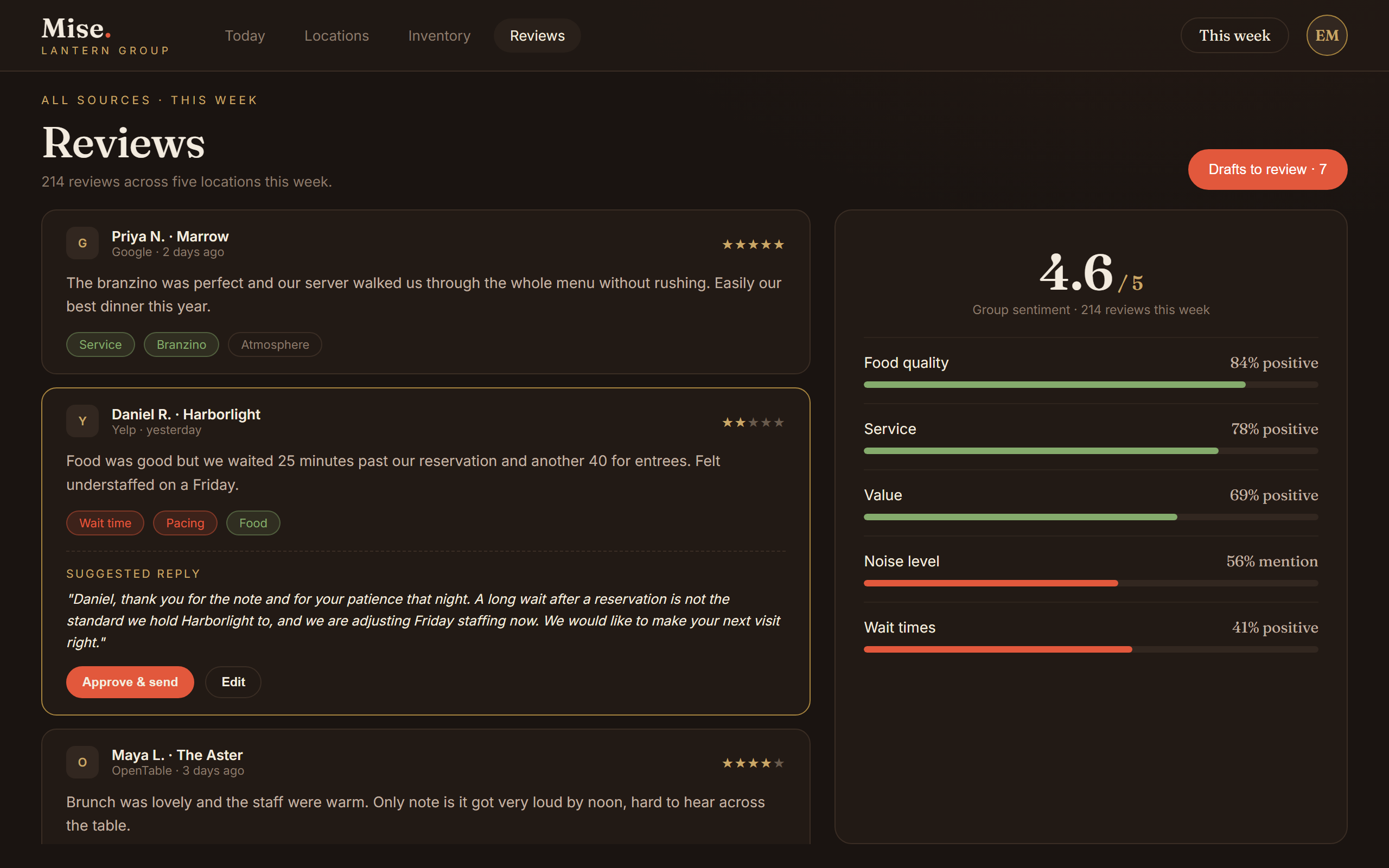Click the '84% positive' value
This screenshot has width=1389, height=868.
coord(1273,363)
